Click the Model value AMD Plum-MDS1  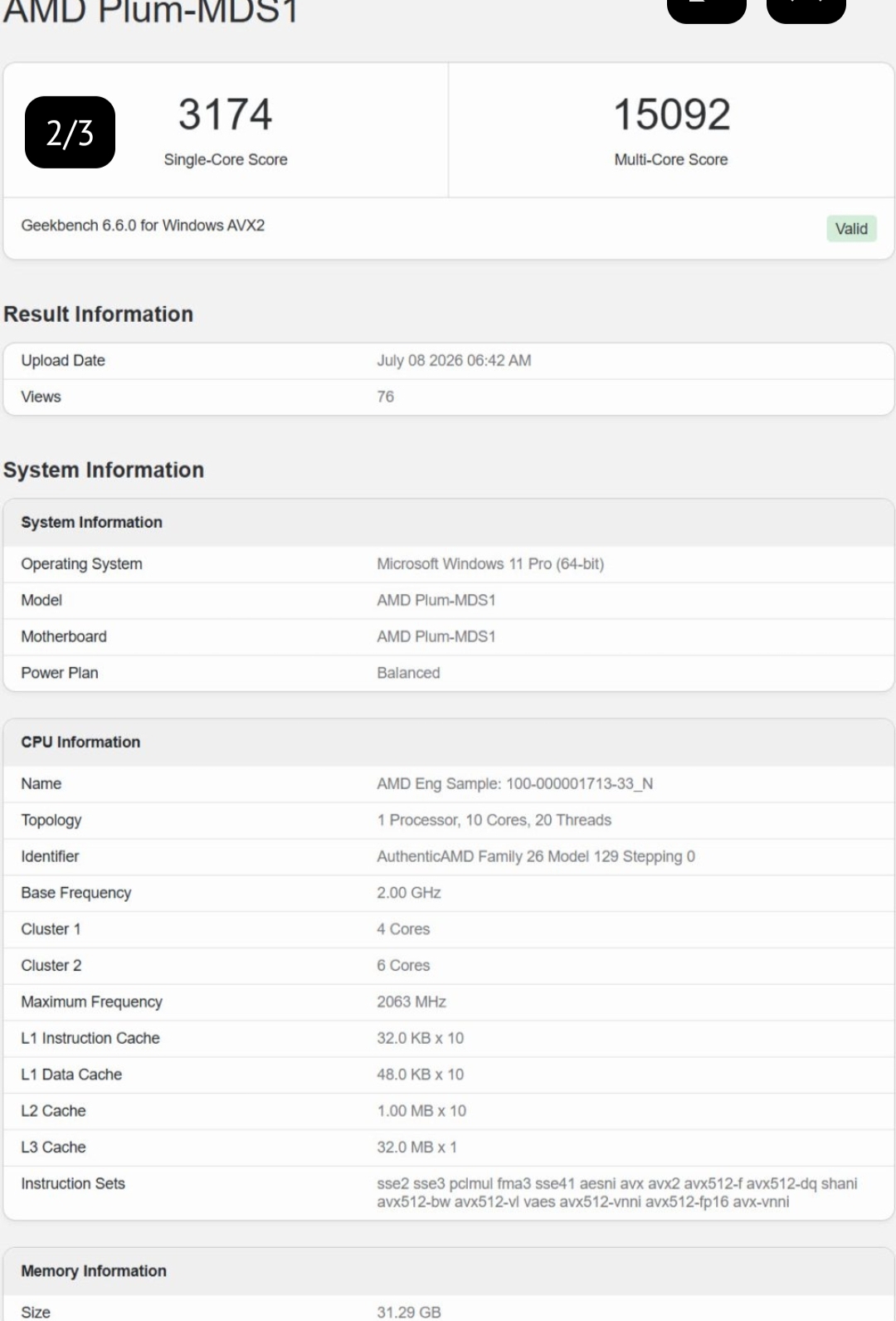click(x=436, y=600)
